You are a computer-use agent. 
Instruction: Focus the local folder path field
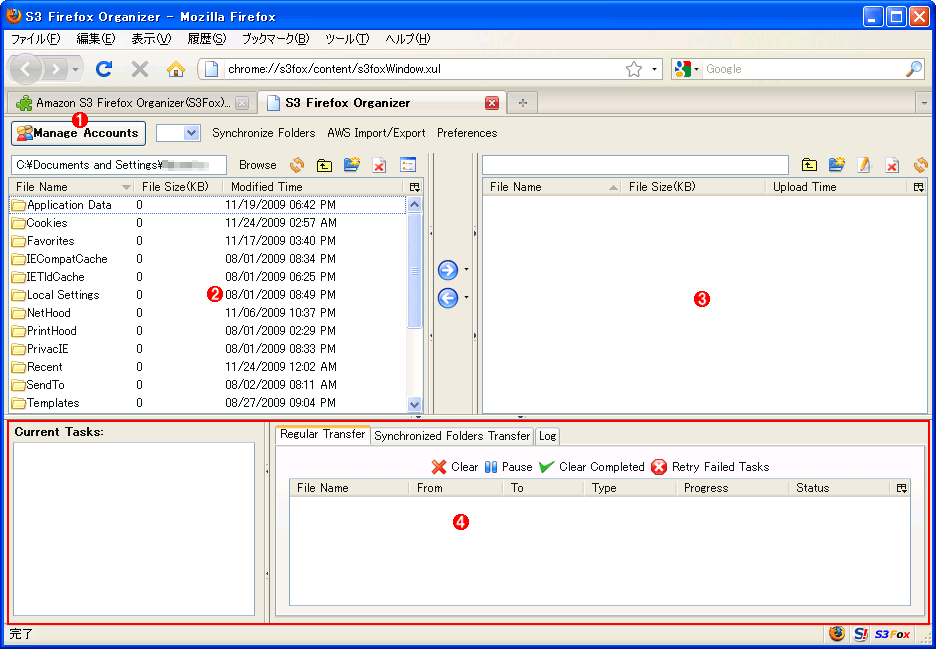119,165
